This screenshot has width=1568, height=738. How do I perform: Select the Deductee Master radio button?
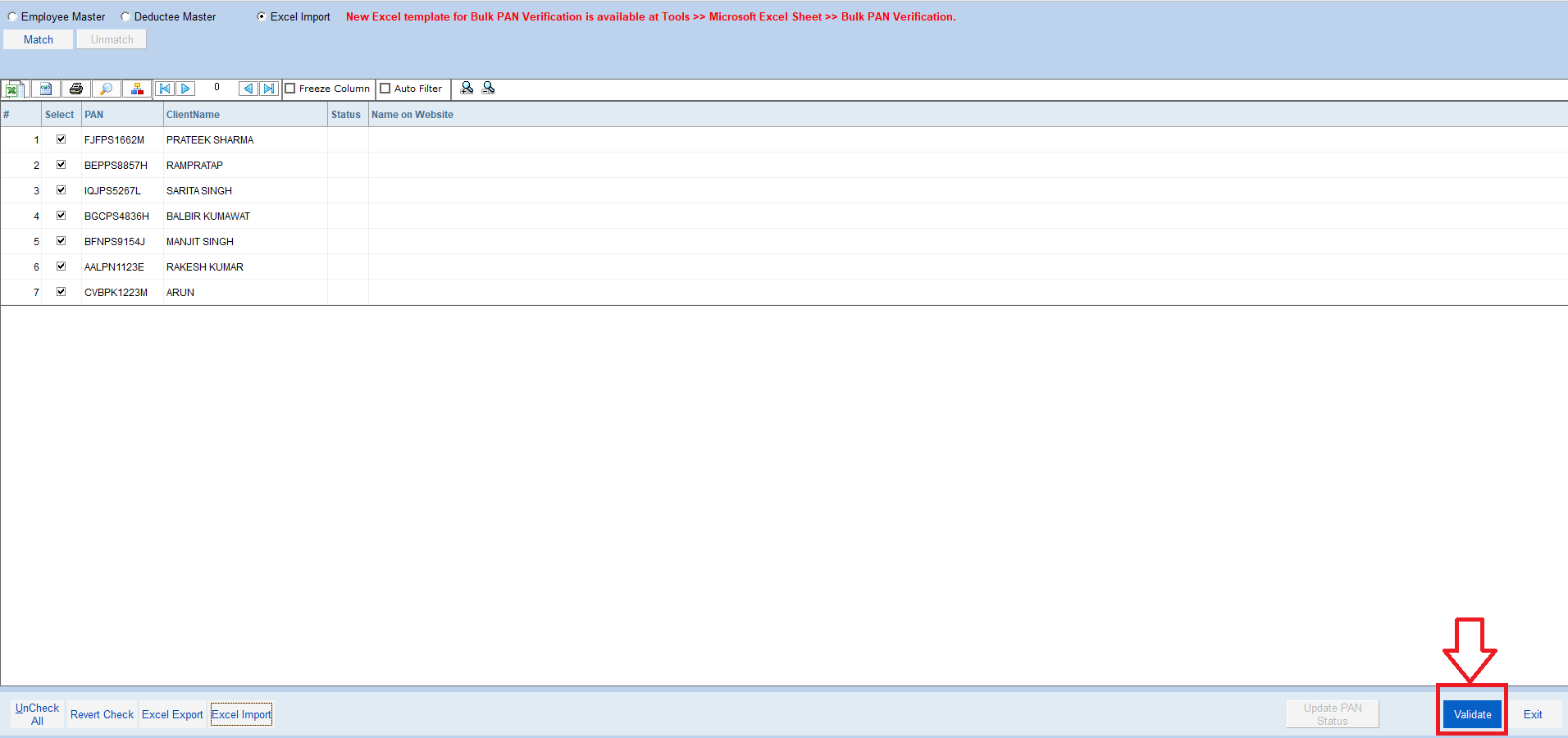pyautogui.click(x=125, y=16)
